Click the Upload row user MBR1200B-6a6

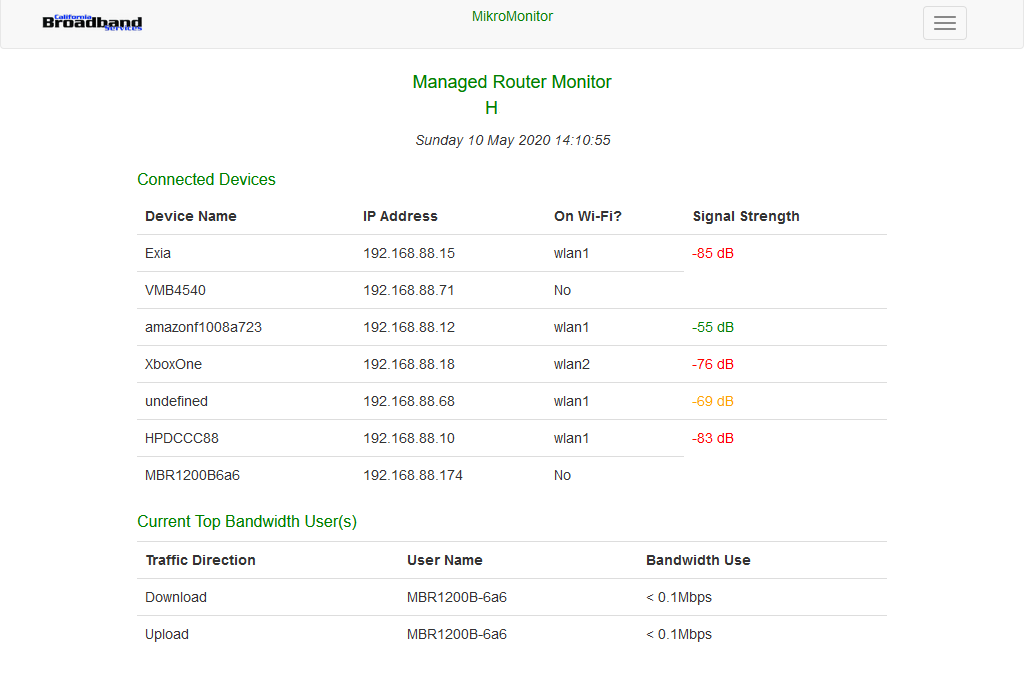456,634
